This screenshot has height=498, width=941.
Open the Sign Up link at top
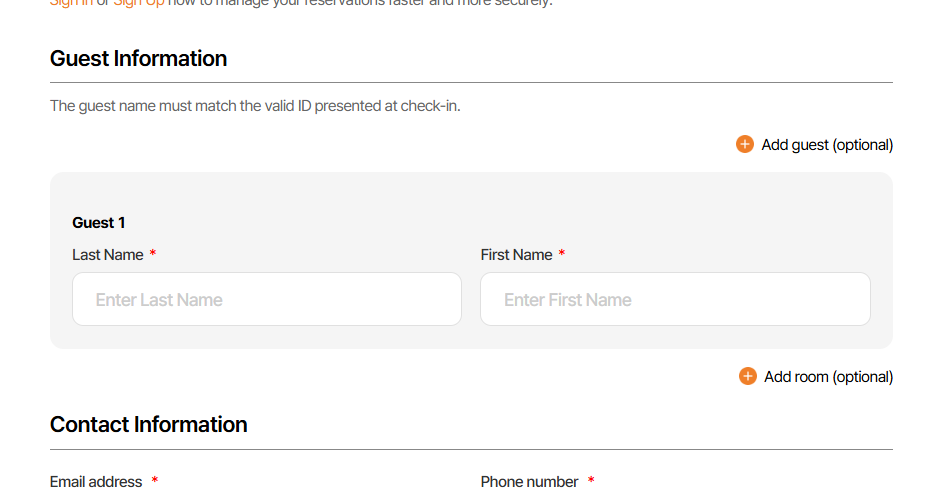pyautogui.click(x=138, y=3)
